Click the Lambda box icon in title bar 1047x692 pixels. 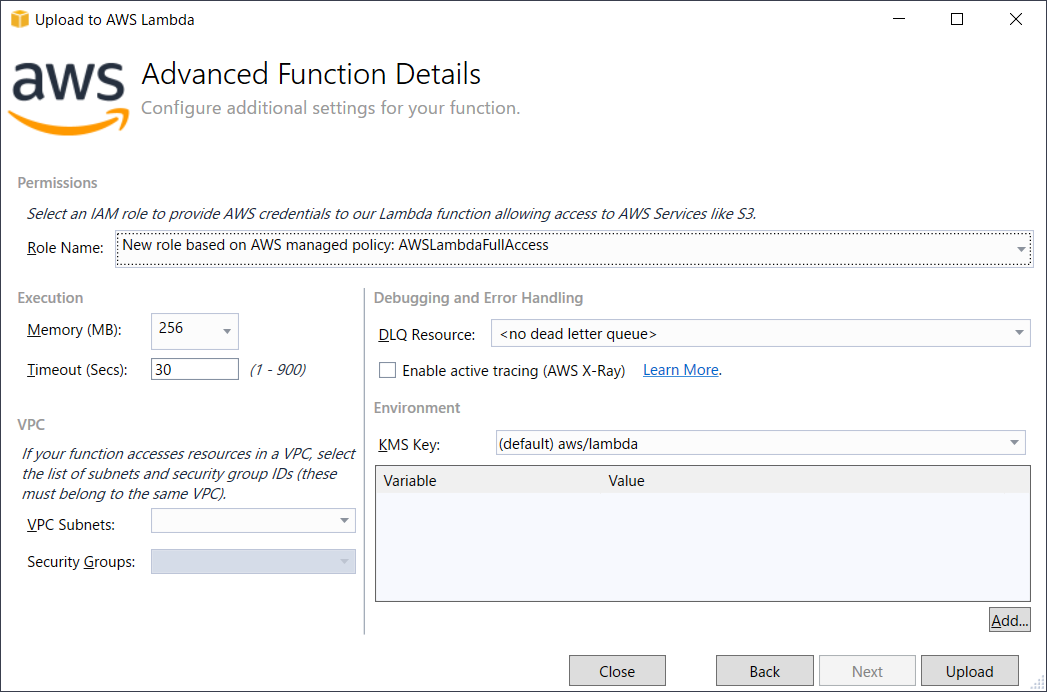click(x=19, y=19)
